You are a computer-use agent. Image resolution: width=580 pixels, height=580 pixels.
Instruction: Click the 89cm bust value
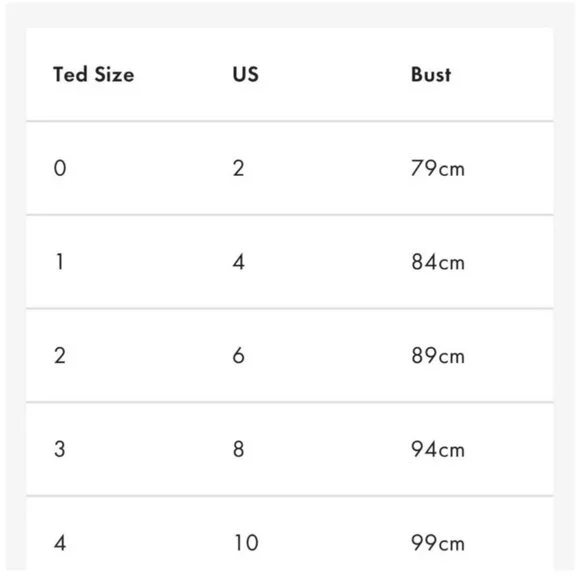click(x=438, y=355)
